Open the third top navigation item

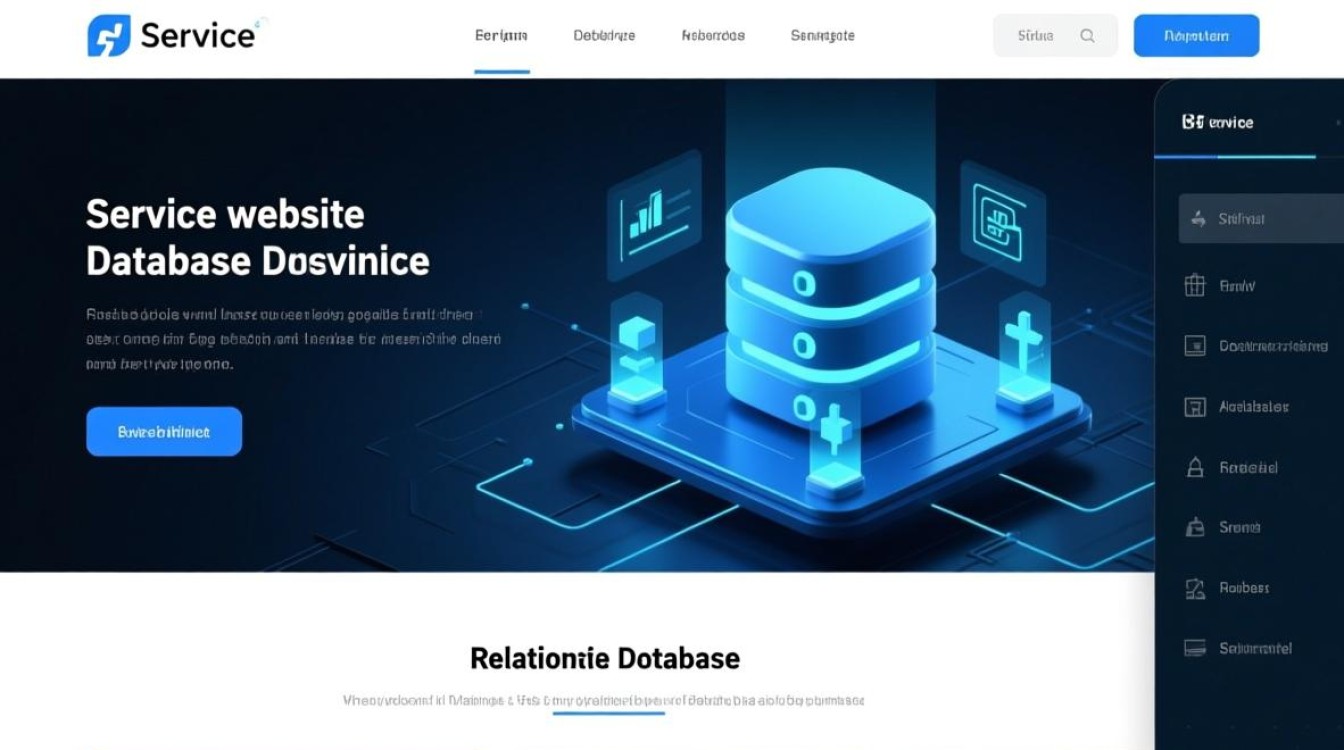713,36
